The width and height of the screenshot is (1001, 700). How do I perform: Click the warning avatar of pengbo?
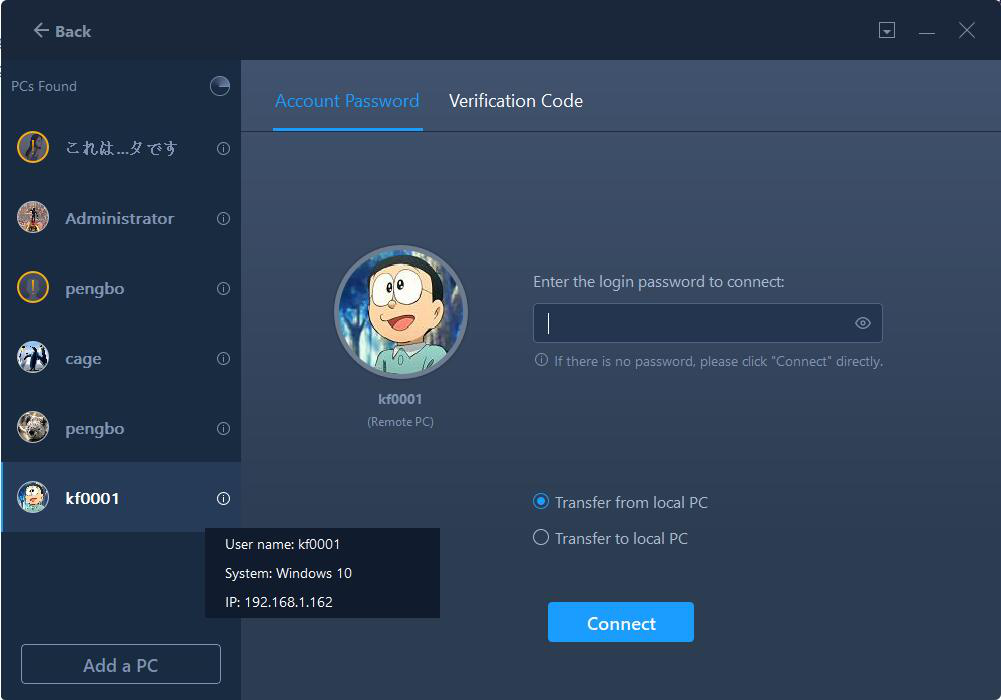coord(32,288)
